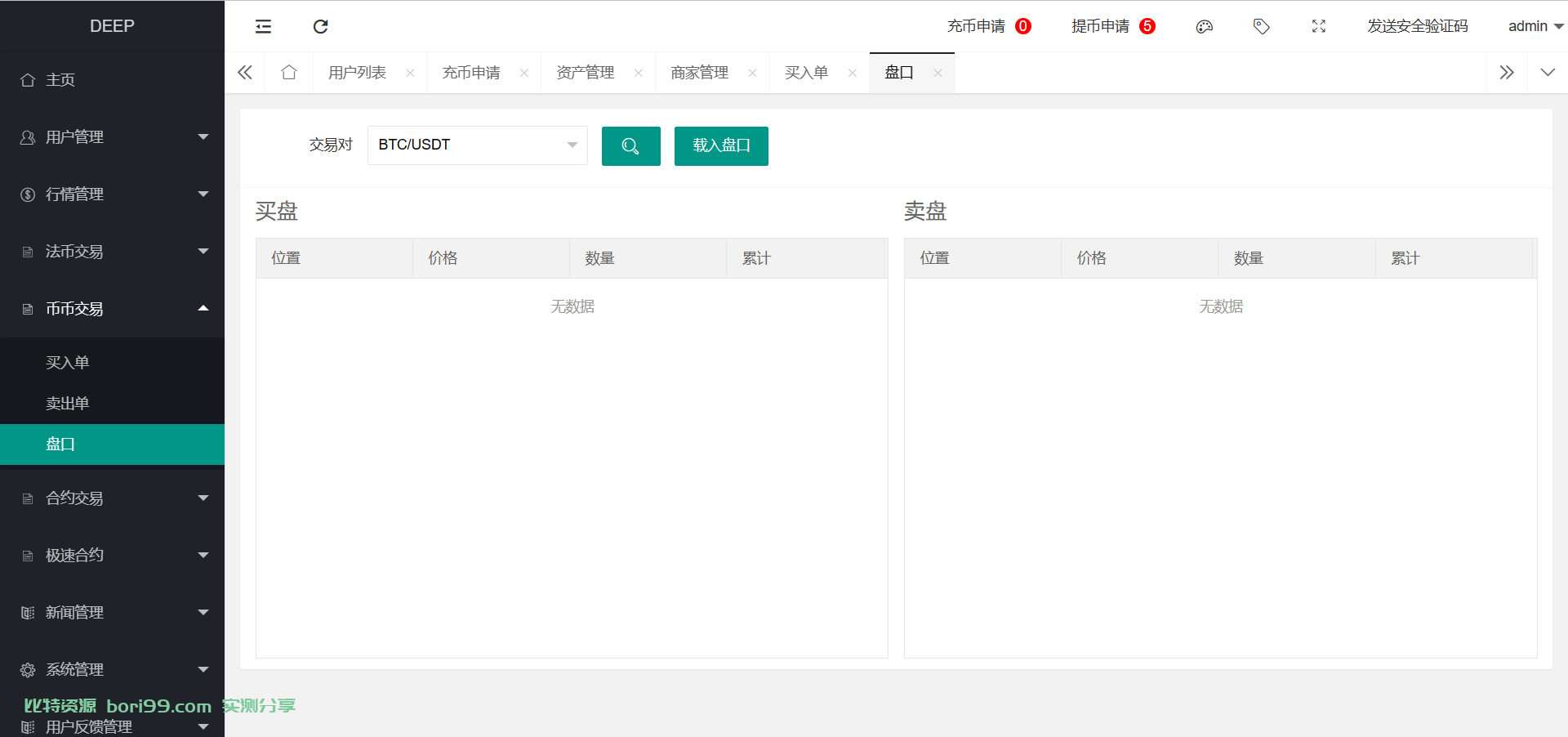Switch to the 用户列表 tab
This screenshot has height=737, width=1568.
click(x=357, y=73)
